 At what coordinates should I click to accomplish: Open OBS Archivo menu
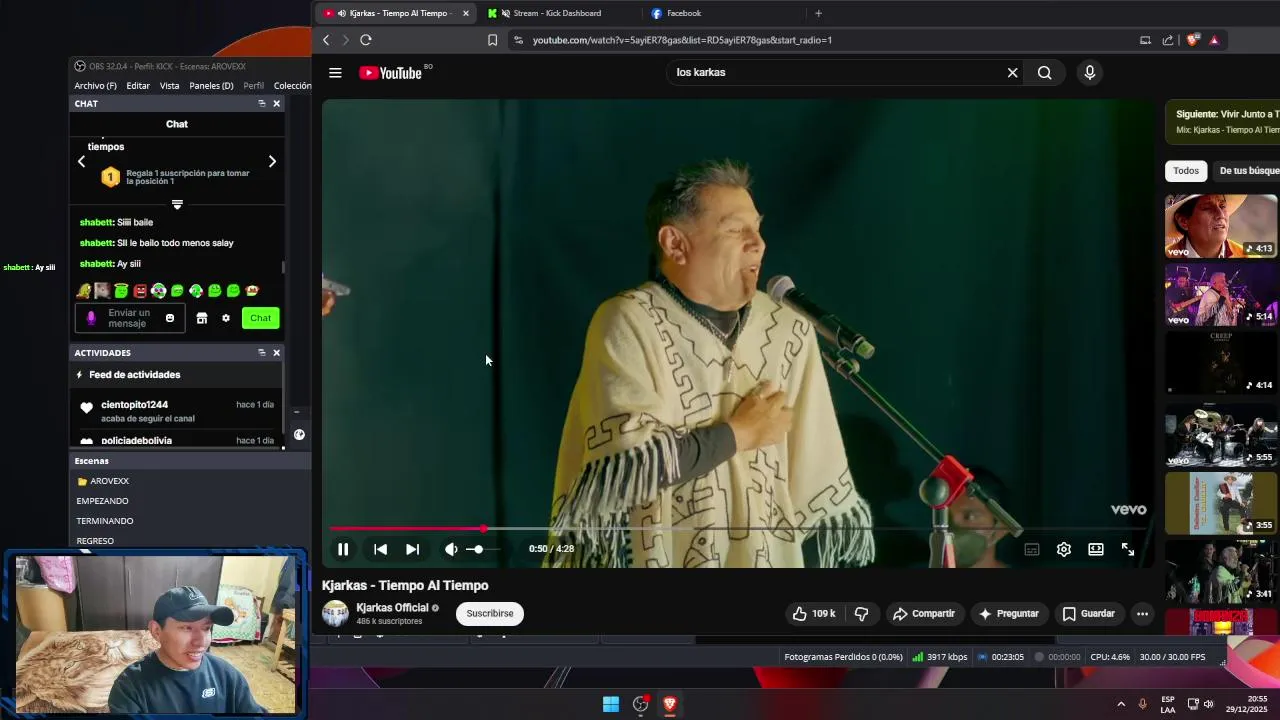(x=95, y=85)
